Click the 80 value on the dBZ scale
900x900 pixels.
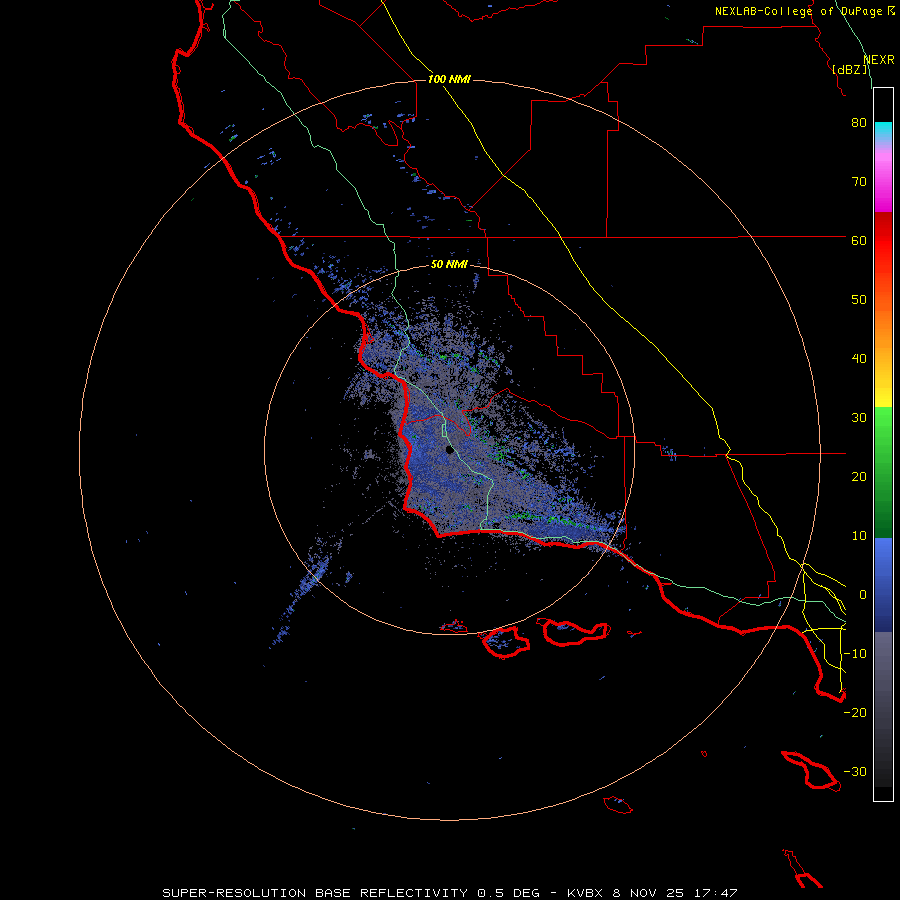[x=859, y=123]
